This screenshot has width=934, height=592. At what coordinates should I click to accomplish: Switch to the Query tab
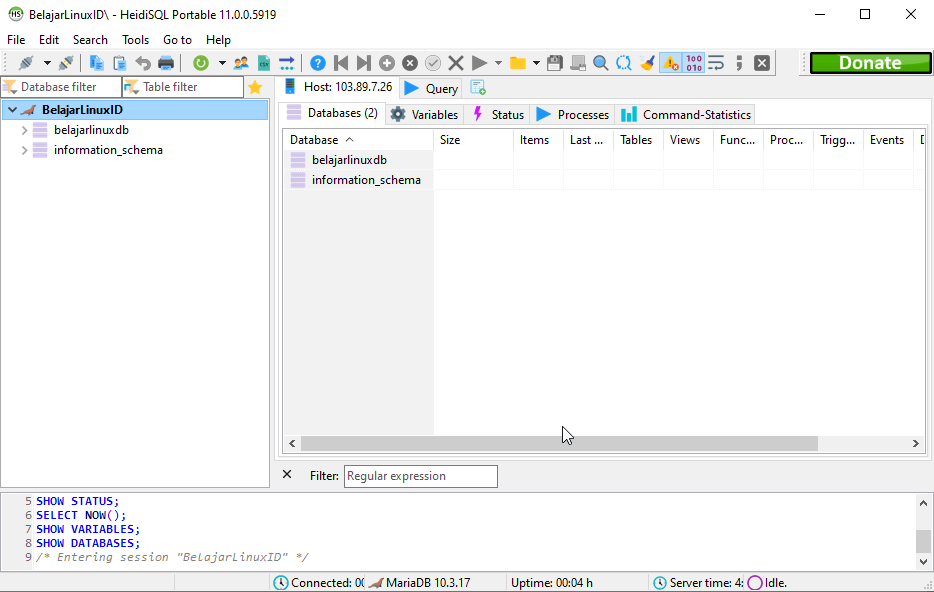tap(431, 89)
